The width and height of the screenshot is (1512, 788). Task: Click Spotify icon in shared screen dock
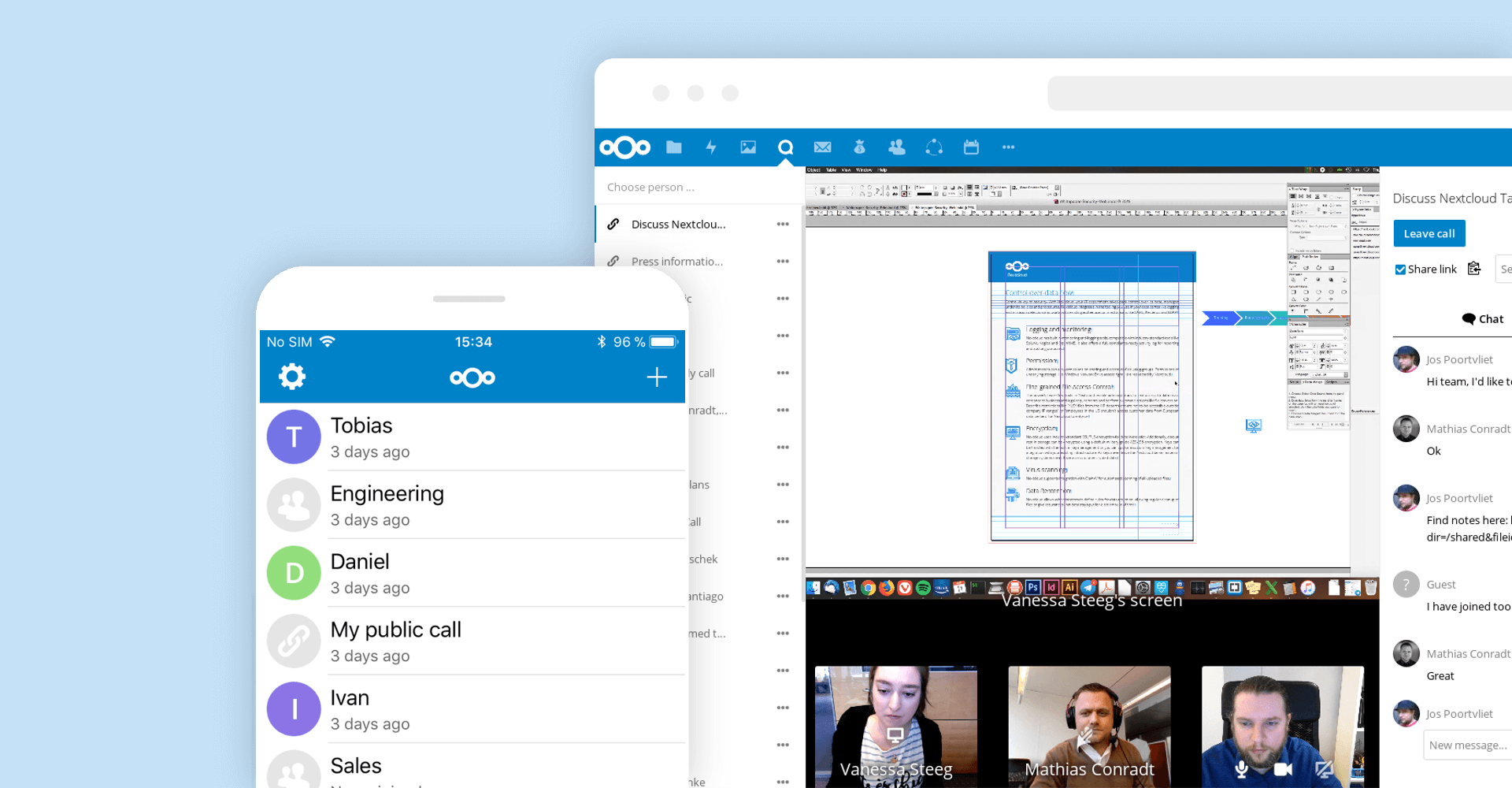point(923,588)
